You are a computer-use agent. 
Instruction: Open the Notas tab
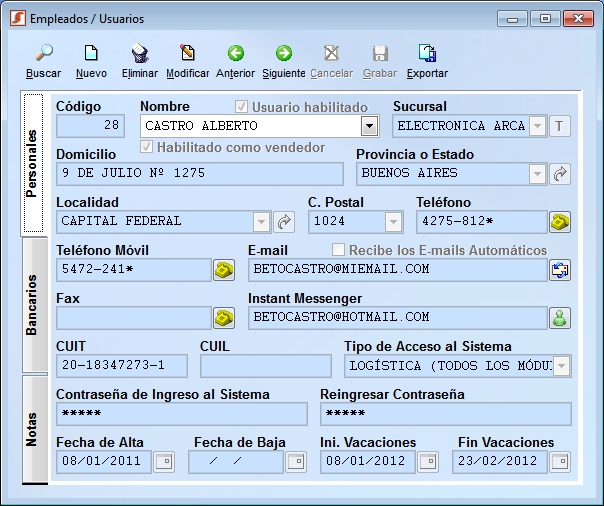click(33, 431)
